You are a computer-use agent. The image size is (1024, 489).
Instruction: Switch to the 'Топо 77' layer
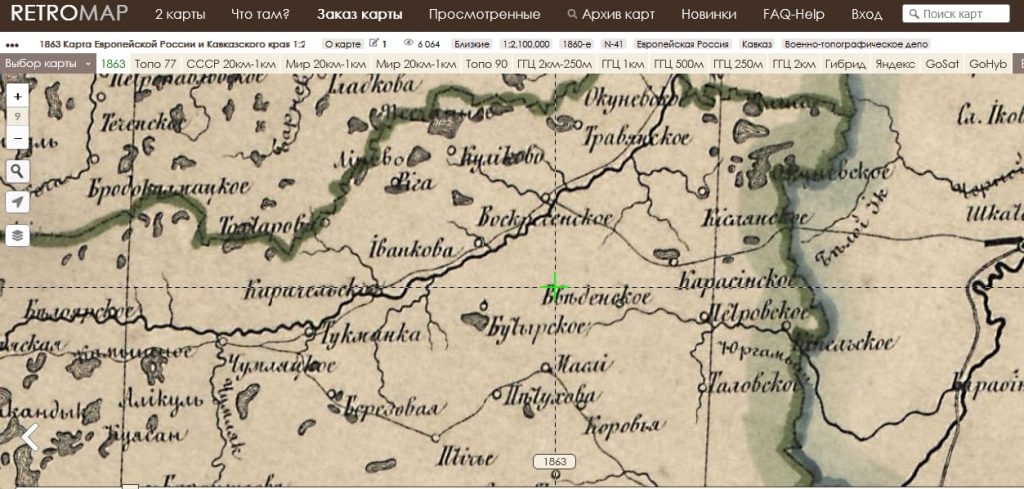pyautogui.click(x=155, y=64)
